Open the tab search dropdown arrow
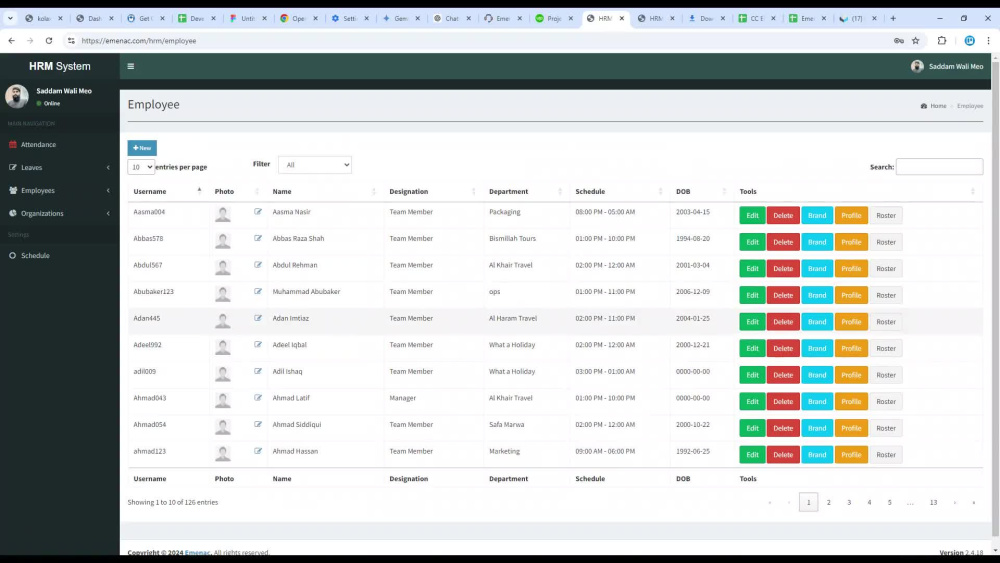Screen dimensions: 1000x563 click(10, 18)
